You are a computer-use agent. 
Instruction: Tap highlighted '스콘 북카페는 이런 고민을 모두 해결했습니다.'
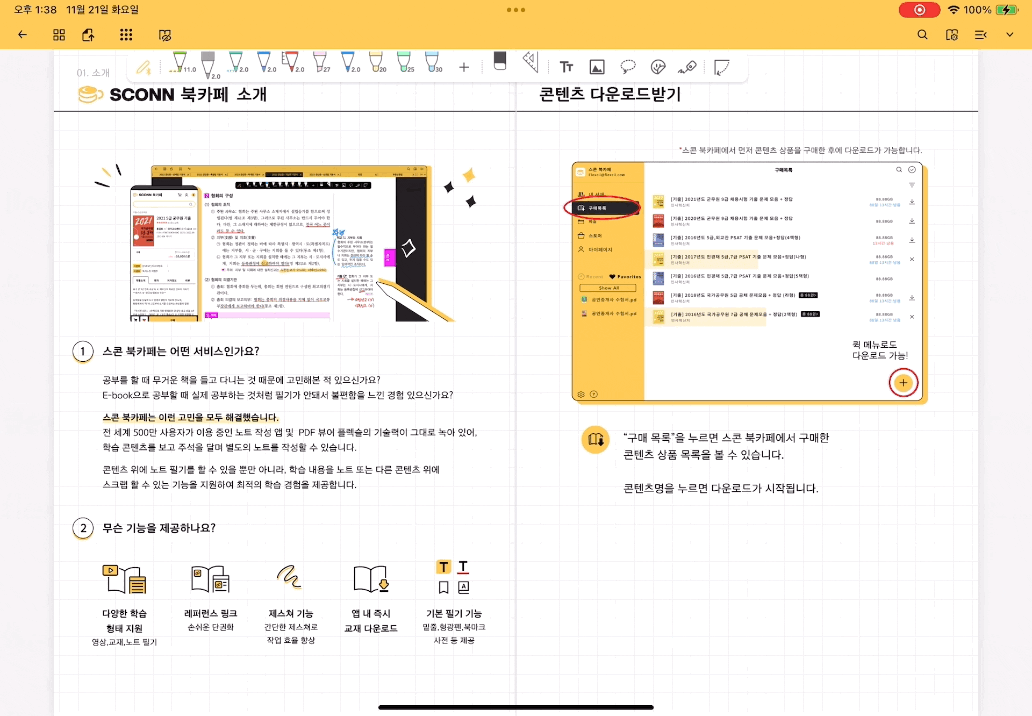pos(191,417)
